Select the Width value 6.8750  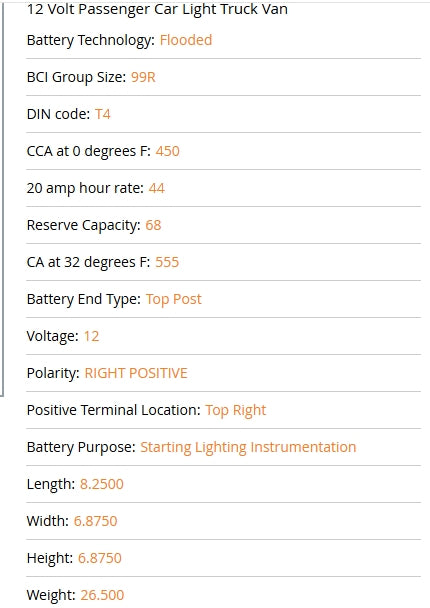click(95, 521)
